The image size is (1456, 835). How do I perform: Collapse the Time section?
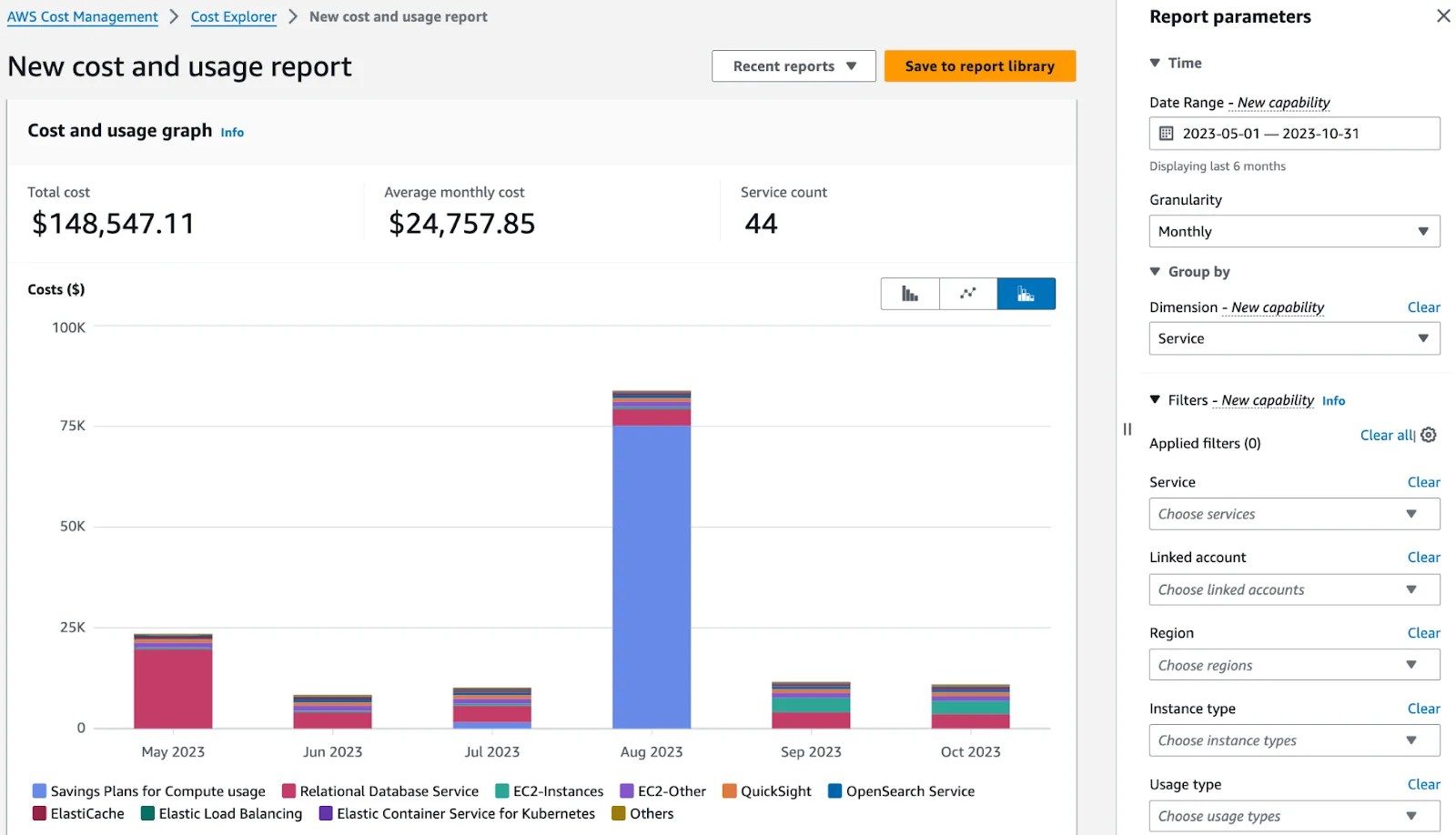pos(1154,63)
